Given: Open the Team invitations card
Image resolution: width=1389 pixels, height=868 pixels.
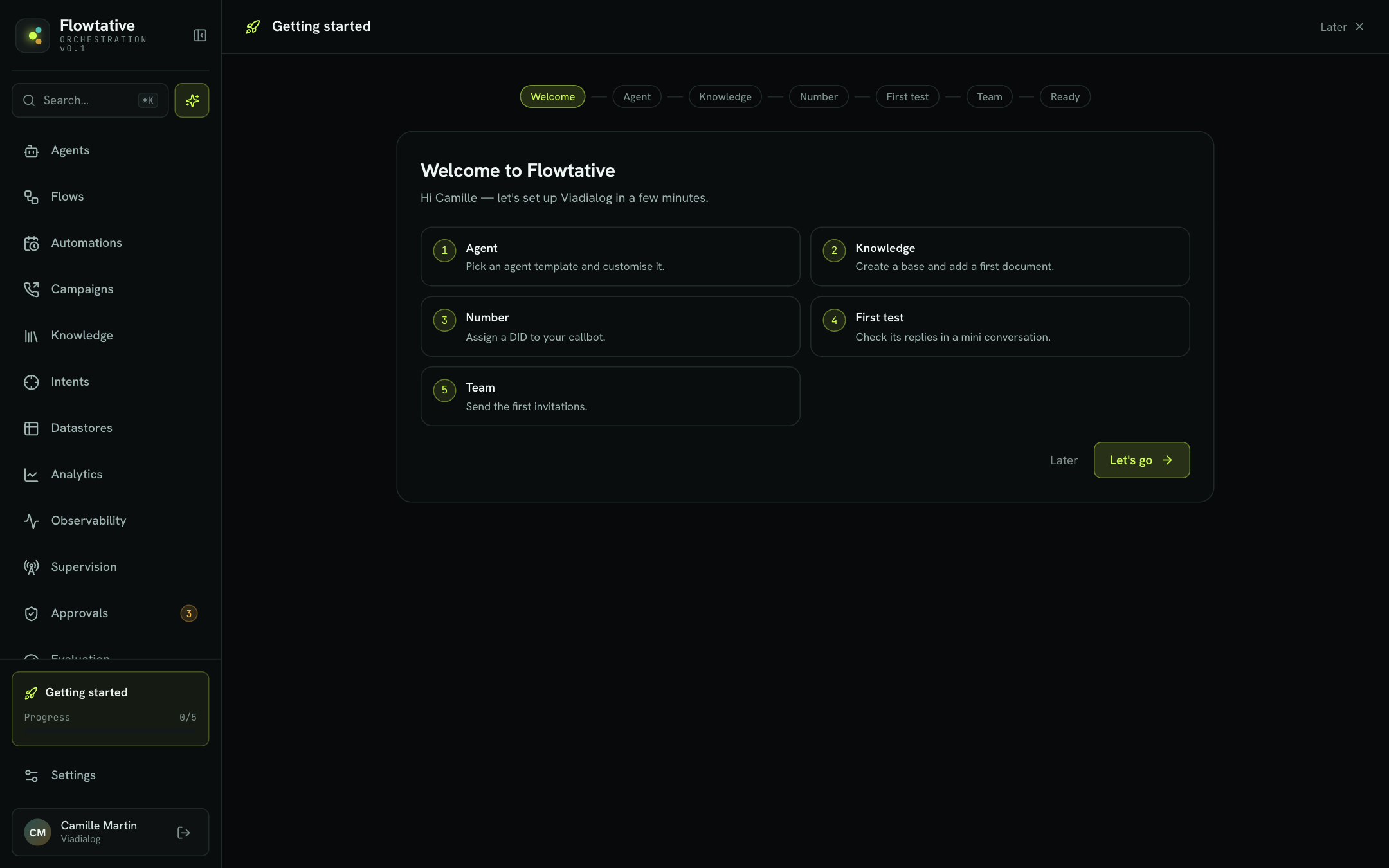Looking at the screenshot, I should pos(610,396).
